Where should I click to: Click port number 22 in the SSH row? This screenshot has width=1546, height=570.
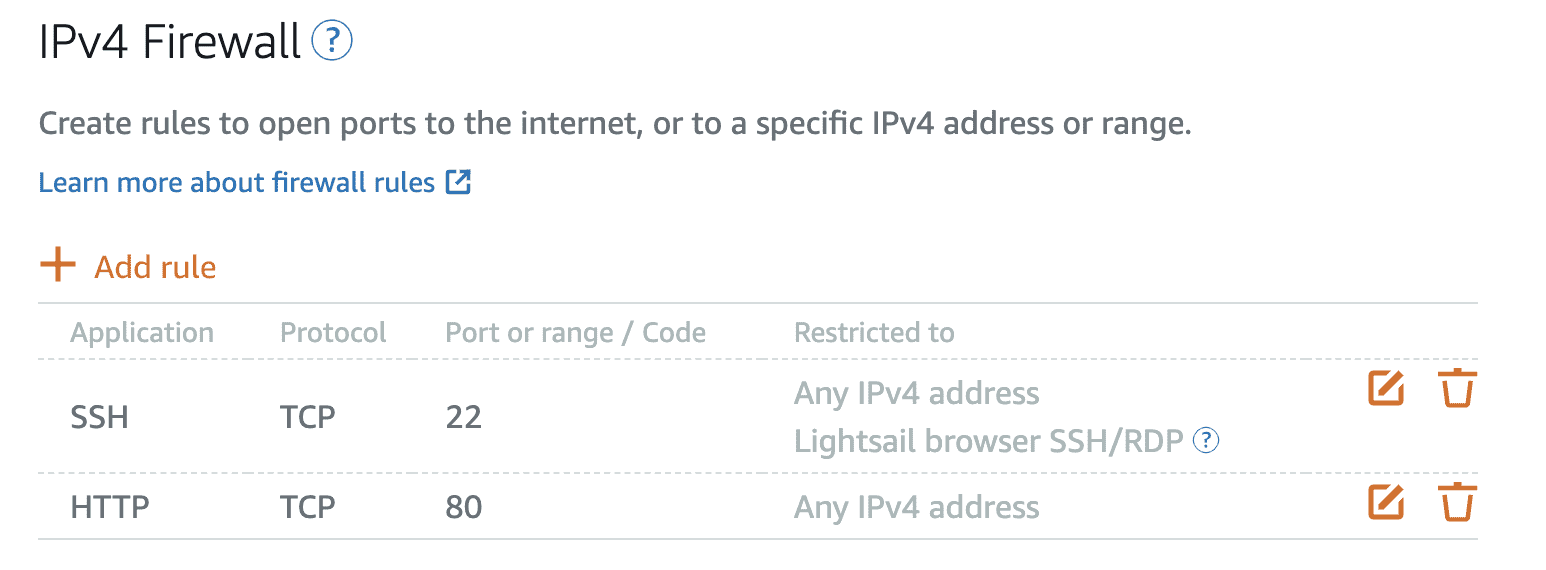click(464, 416)
